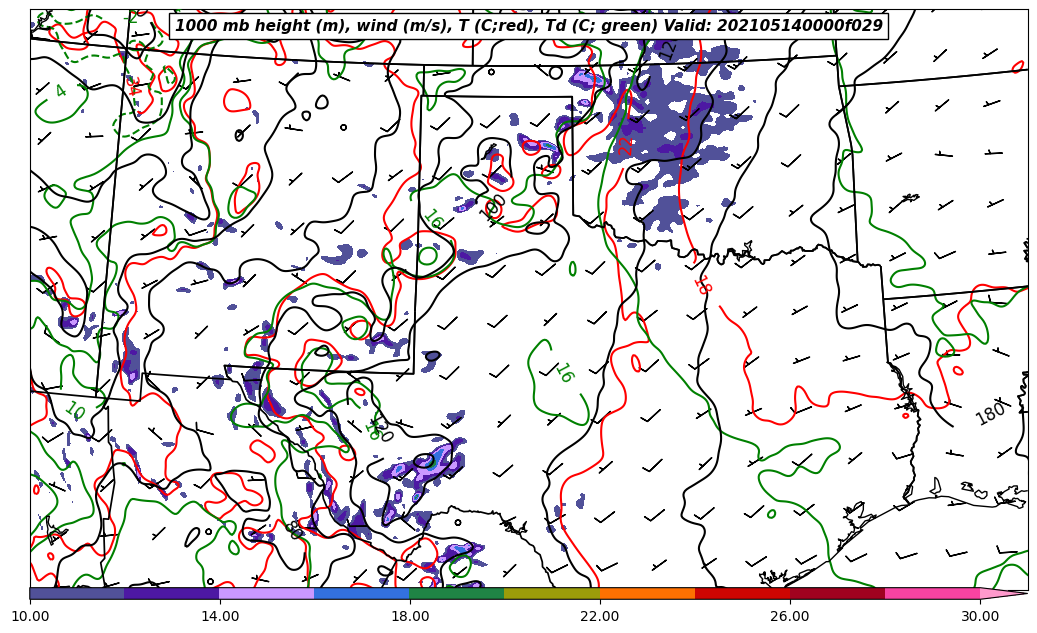The height and width of the screenshot is (633, 1037).
Task: Click the 18.00 colorbar tick label
Action: pyautogui.click(x=410, y=616)
